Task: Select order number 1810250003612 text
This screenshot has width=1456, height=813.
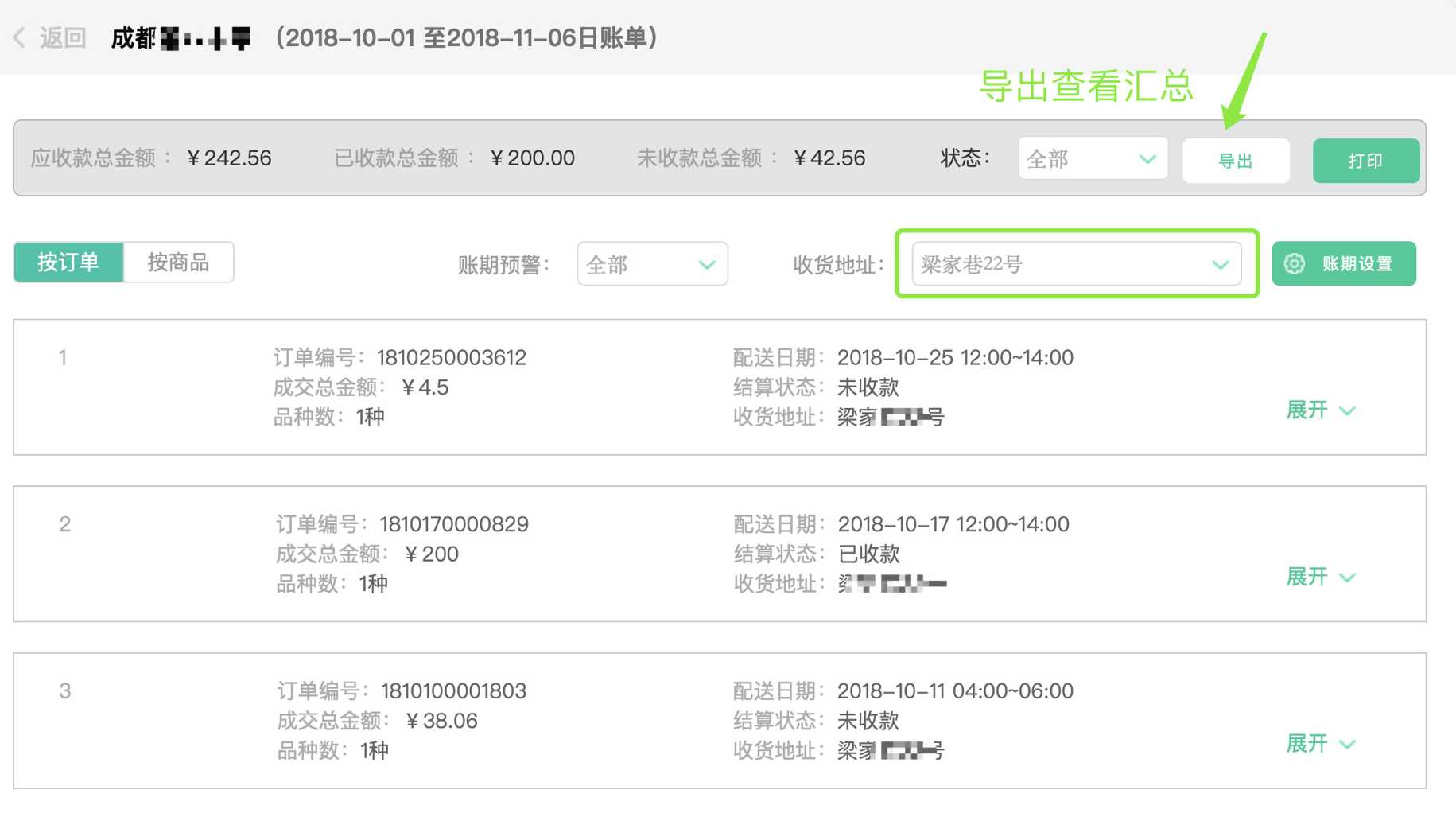Action: [x=451, y=358]
